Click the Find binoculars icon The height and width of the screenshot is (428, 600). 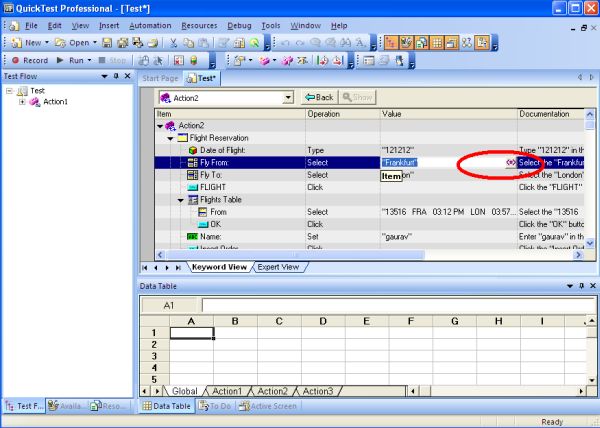coord(346,43)
